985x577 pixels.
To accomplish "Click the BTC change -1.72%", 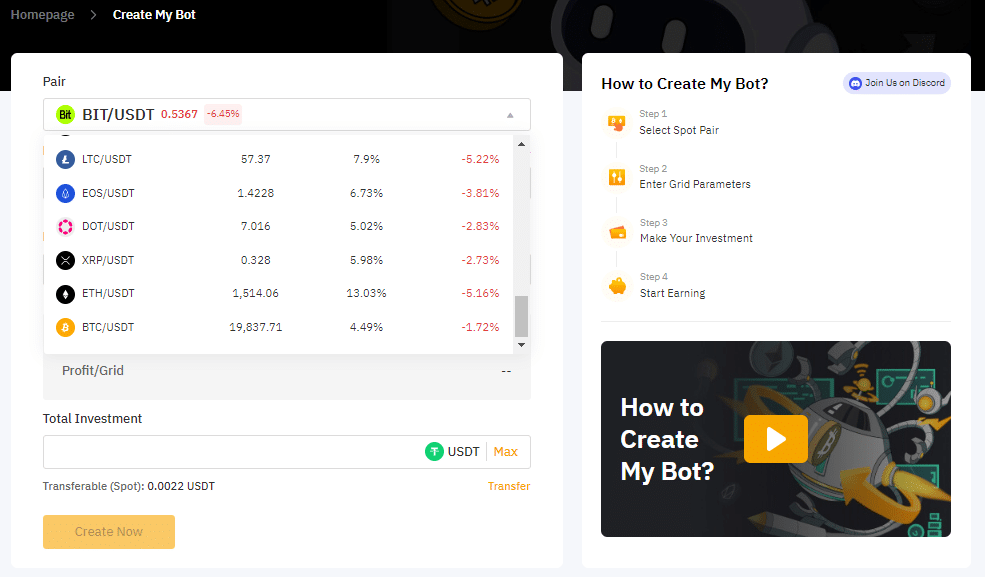I will 480,327.
